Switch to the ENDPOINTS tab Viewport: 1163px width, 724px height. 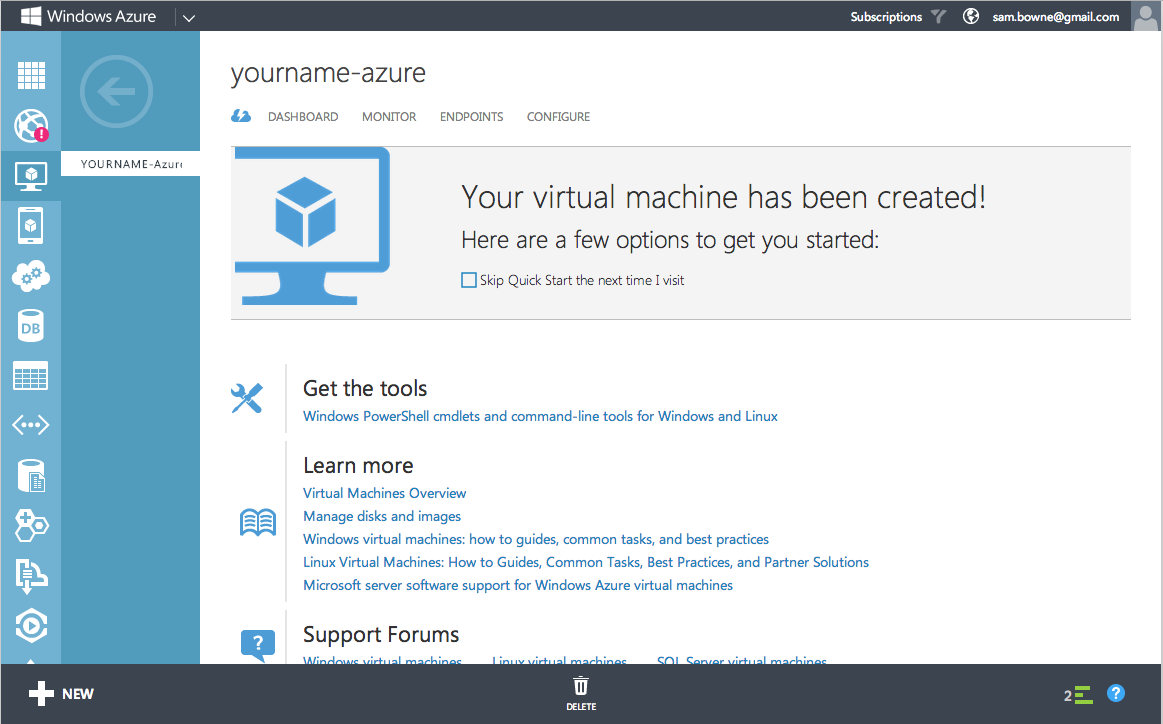click(472, 116)
